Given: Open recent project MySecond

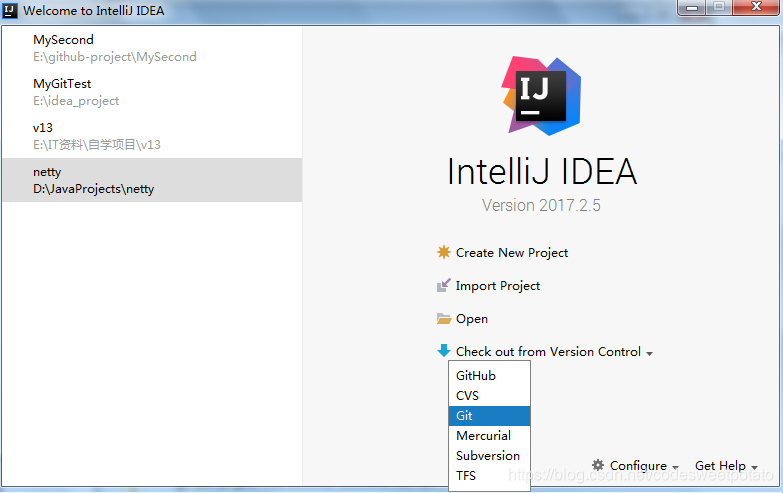Looking at the screenshot, I should [x=152, y=48].
